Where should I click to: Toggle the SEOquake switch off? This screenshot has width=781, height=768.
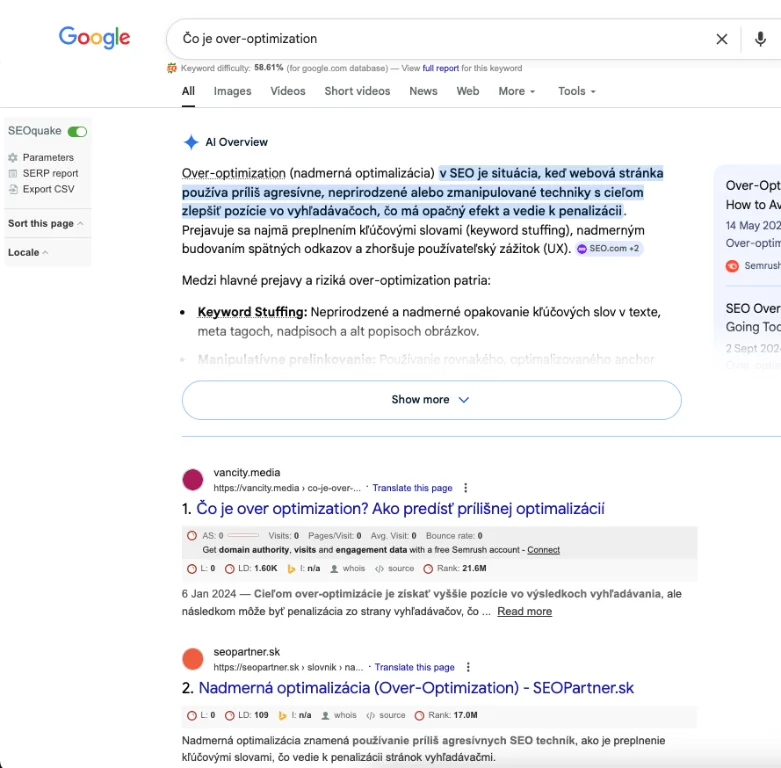point(77,131)
